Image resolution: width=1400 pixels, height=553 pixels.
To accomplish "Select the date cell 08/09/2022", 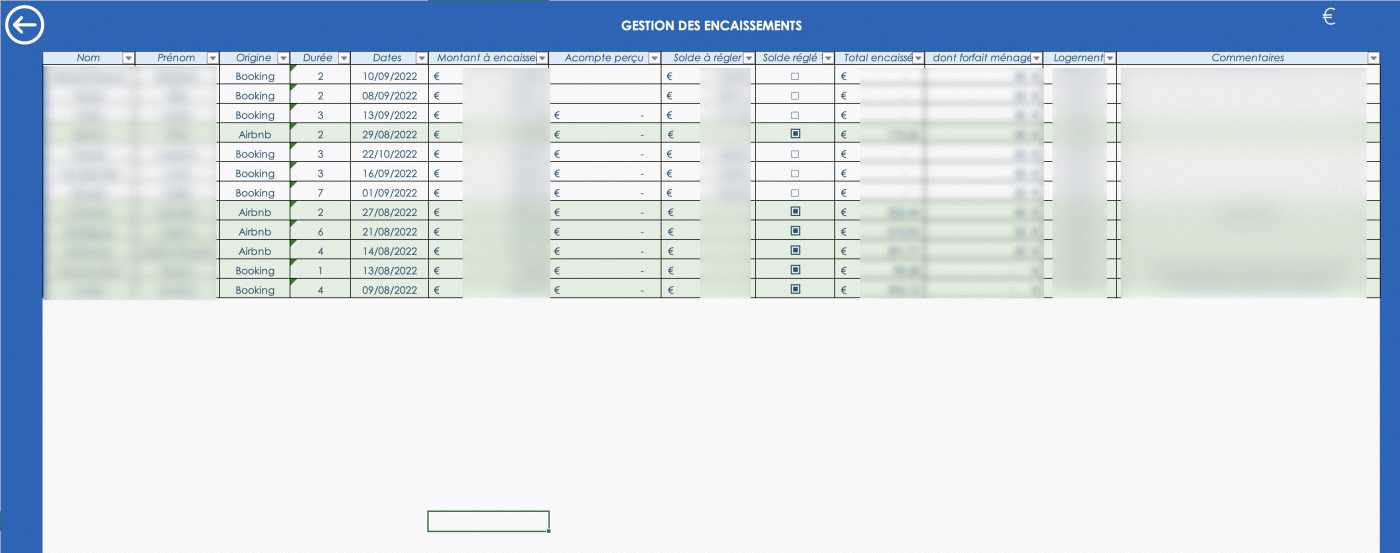I will pos(390,96).
